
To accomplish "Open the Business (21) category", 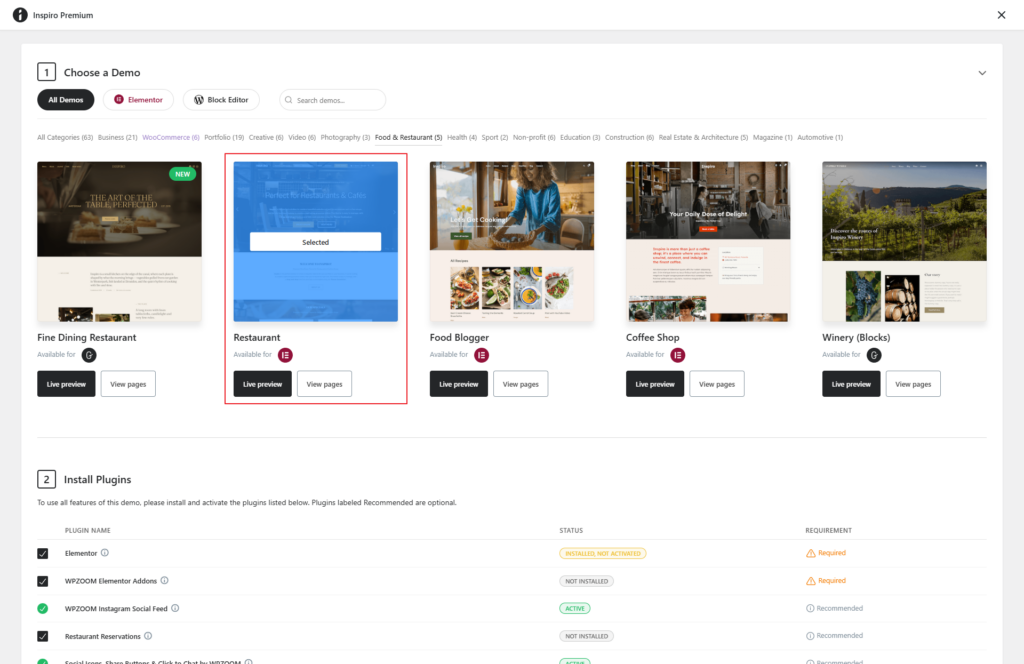I will point(118,138).
